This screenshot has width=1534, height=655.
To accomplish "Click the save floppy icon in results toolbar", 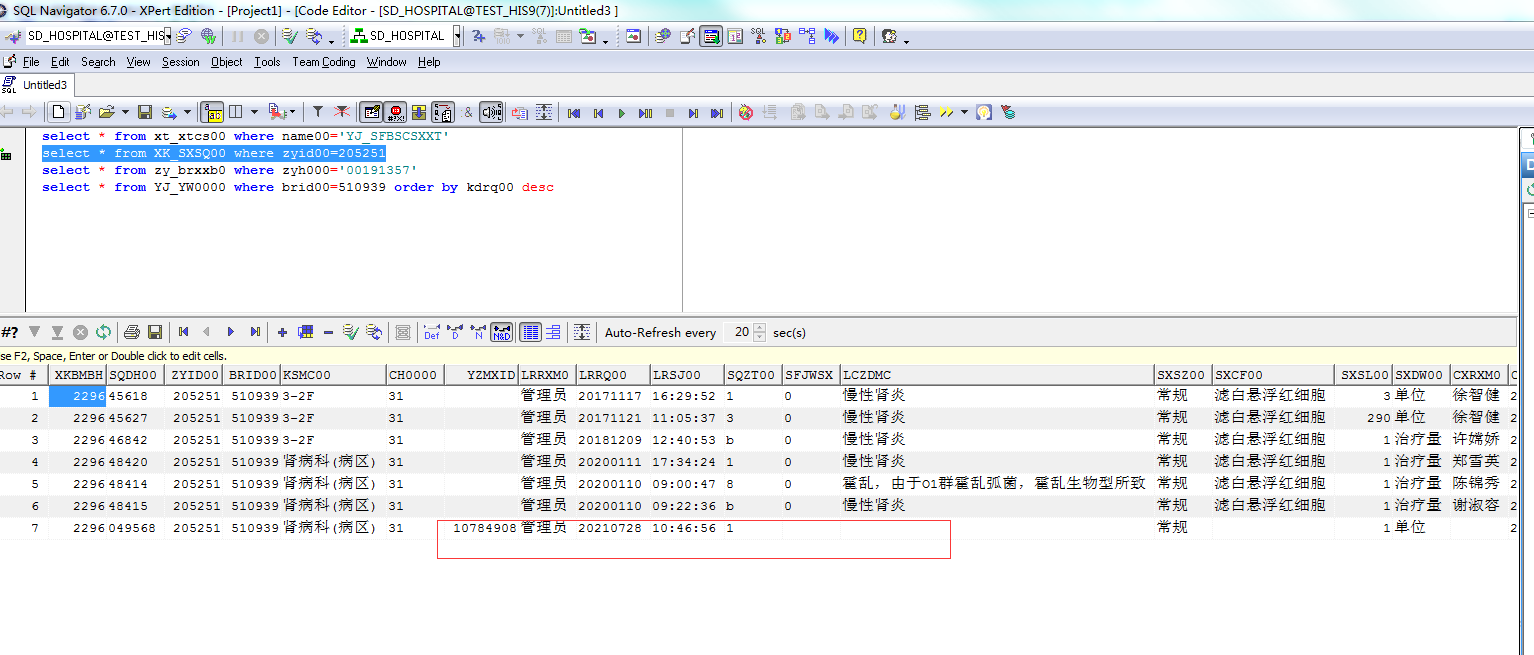I will 155,332.
